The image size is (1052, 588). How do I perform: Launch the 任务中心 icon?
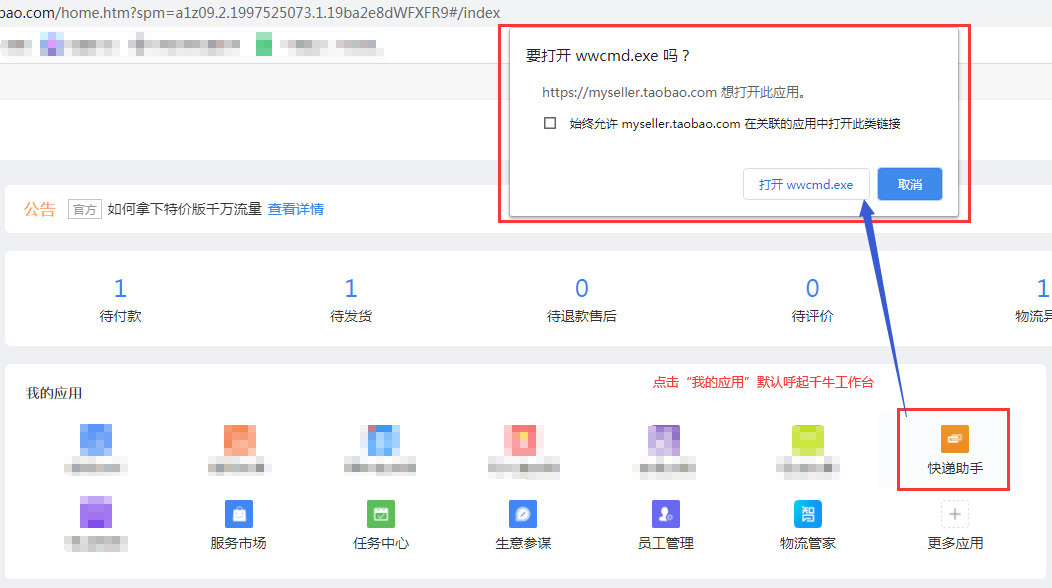381,514
